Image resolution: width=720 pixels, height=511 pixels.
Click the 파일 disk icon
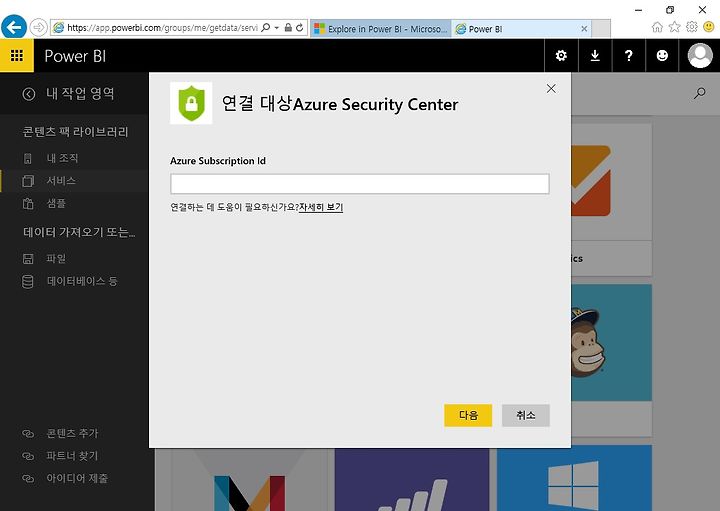point(28,258)
